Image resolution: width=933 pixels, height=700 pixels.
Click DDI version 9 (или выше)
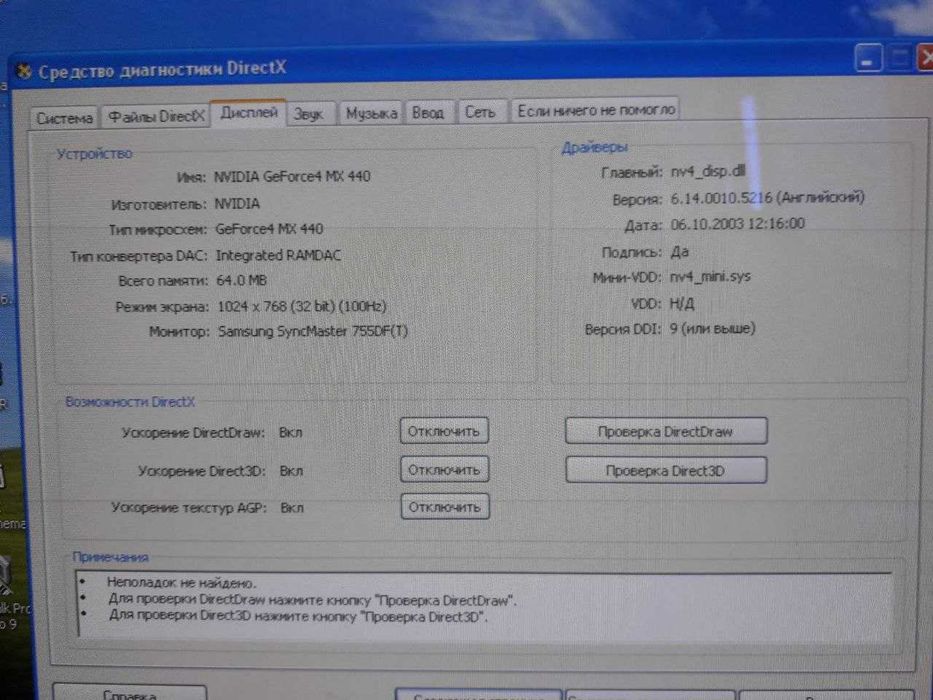tap(712, 329)
